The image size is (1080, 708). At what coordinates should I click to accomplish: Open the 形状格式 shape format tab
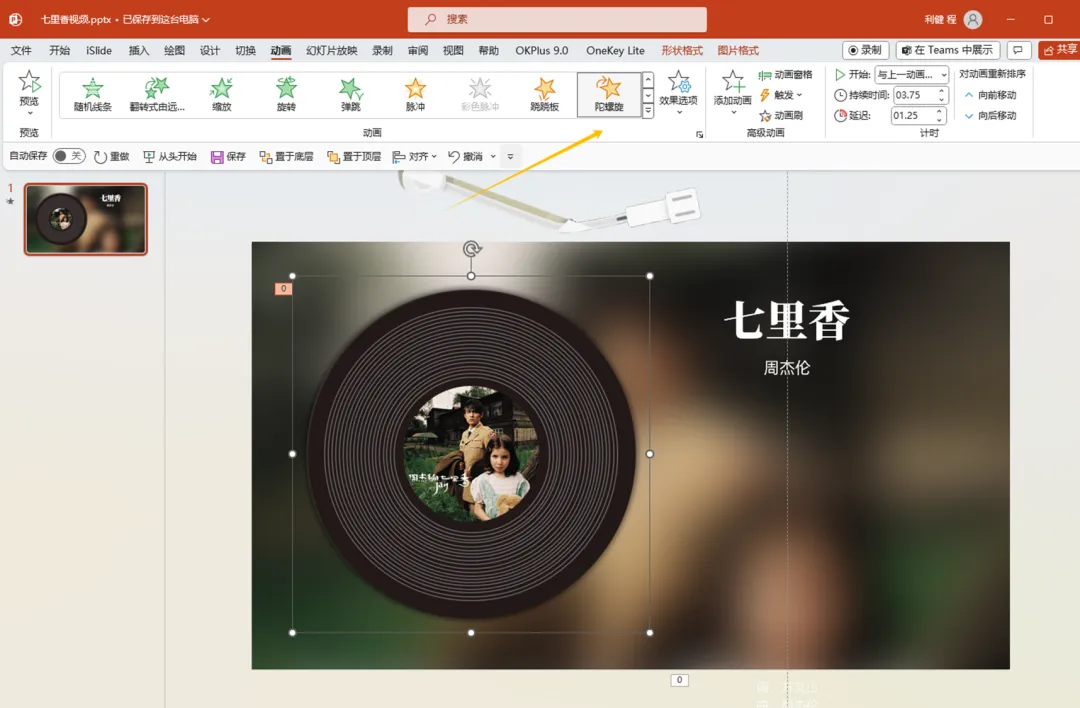click(x=682, y=50)
